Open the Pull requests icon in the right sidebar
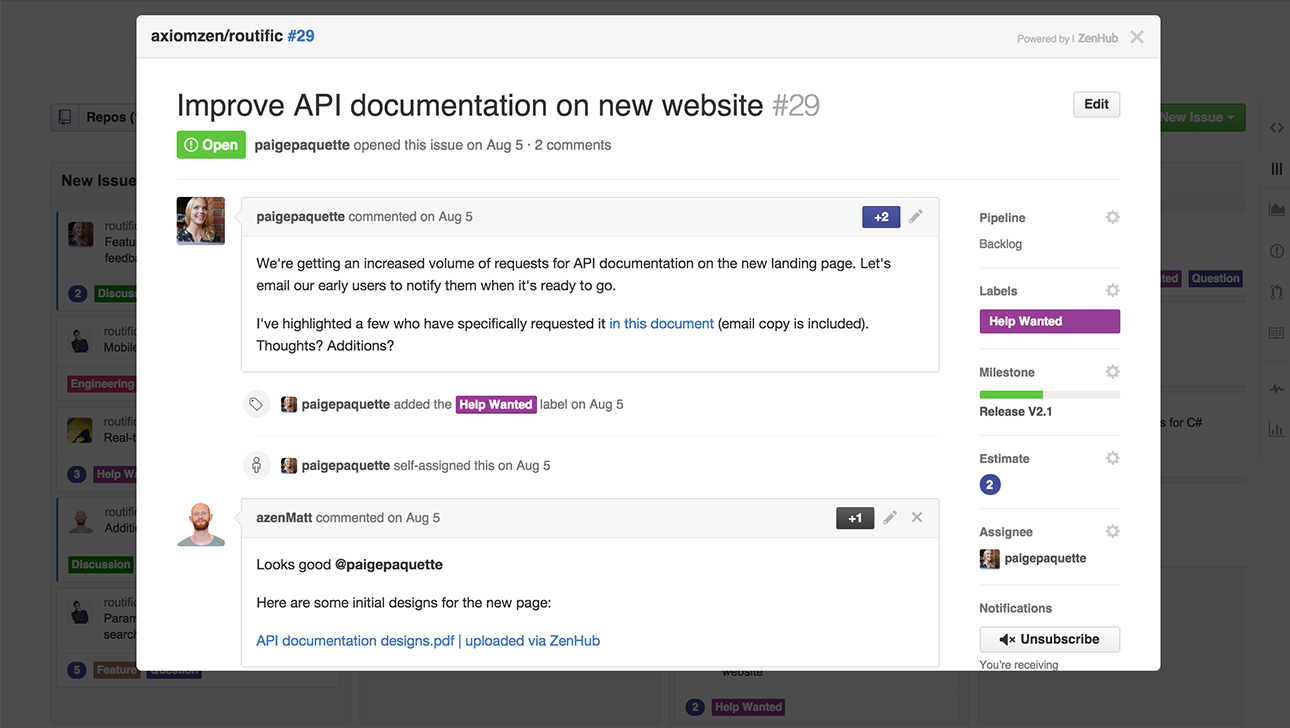1290x728 pixels. pos(1276,292)
